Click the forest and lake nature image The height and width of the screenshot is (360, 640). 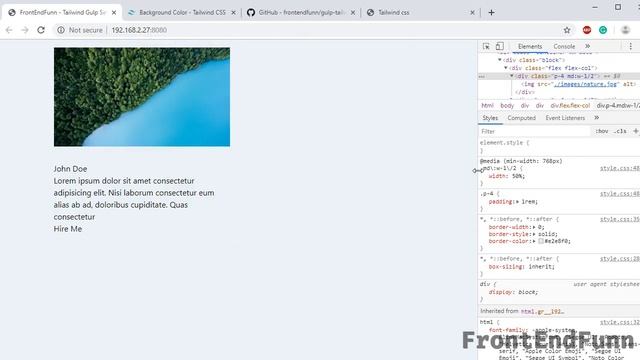coord(142,97)
